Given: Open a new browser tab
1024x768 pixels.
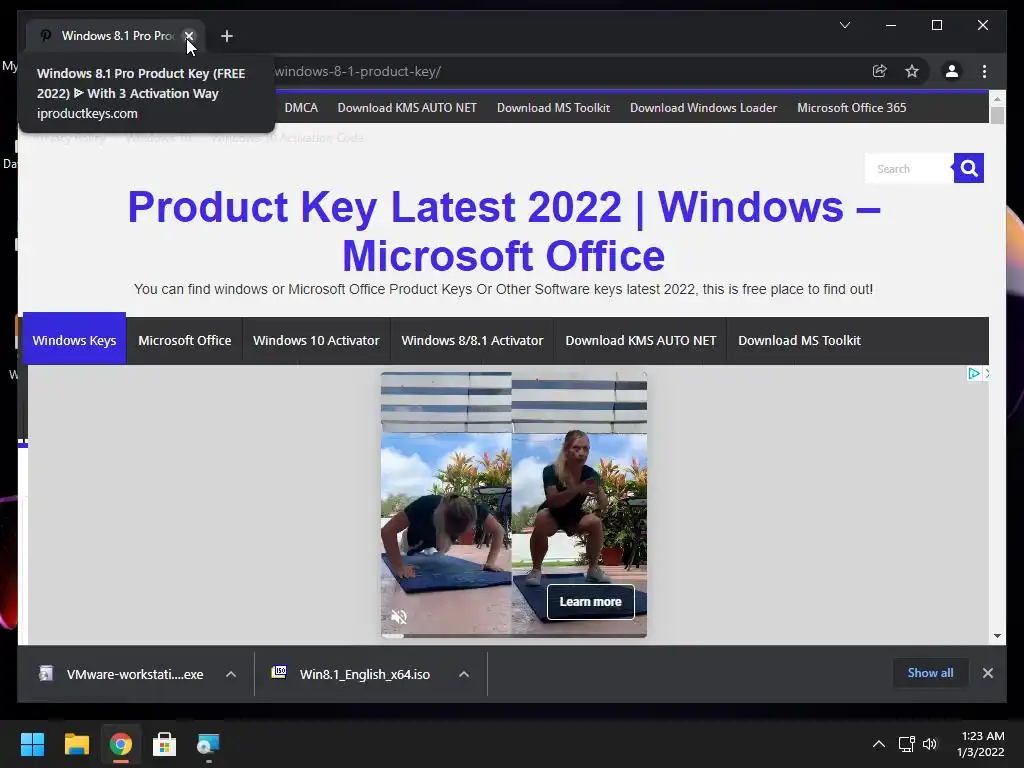Looking at the screenshot, I should pos(227,36).
